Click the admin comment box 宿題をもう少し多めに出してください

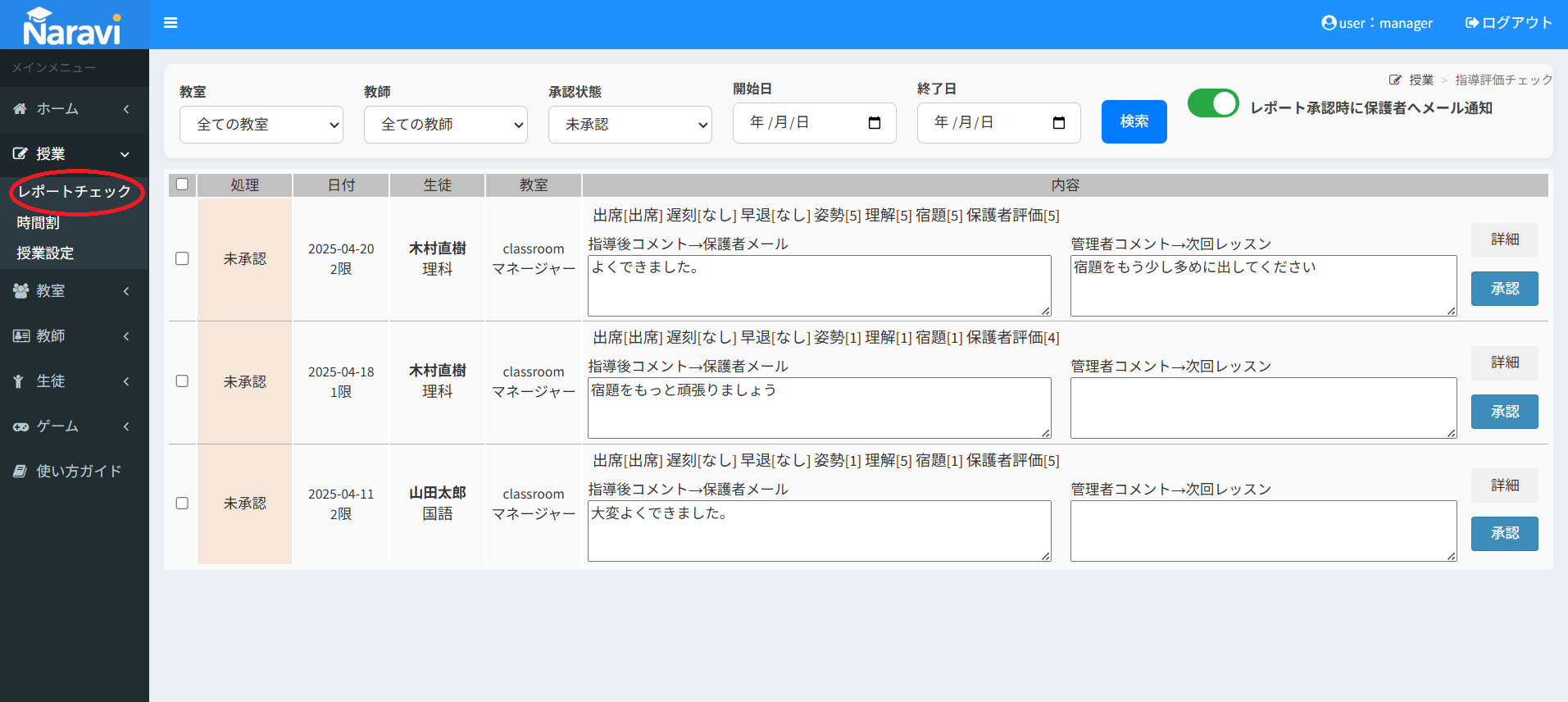point(1264,285)
